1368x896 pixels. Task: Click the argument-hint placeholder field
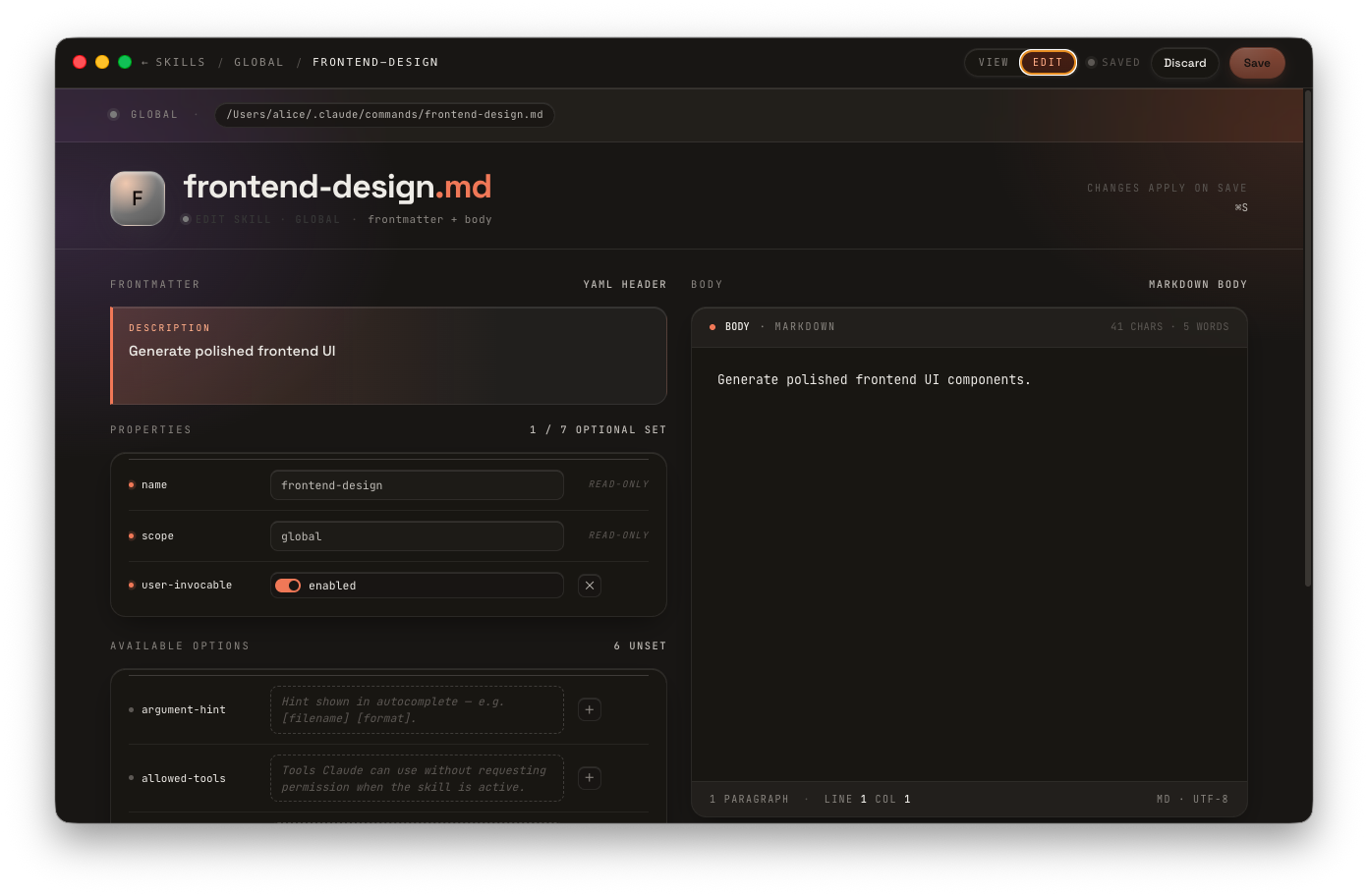[x=417, y=709]
